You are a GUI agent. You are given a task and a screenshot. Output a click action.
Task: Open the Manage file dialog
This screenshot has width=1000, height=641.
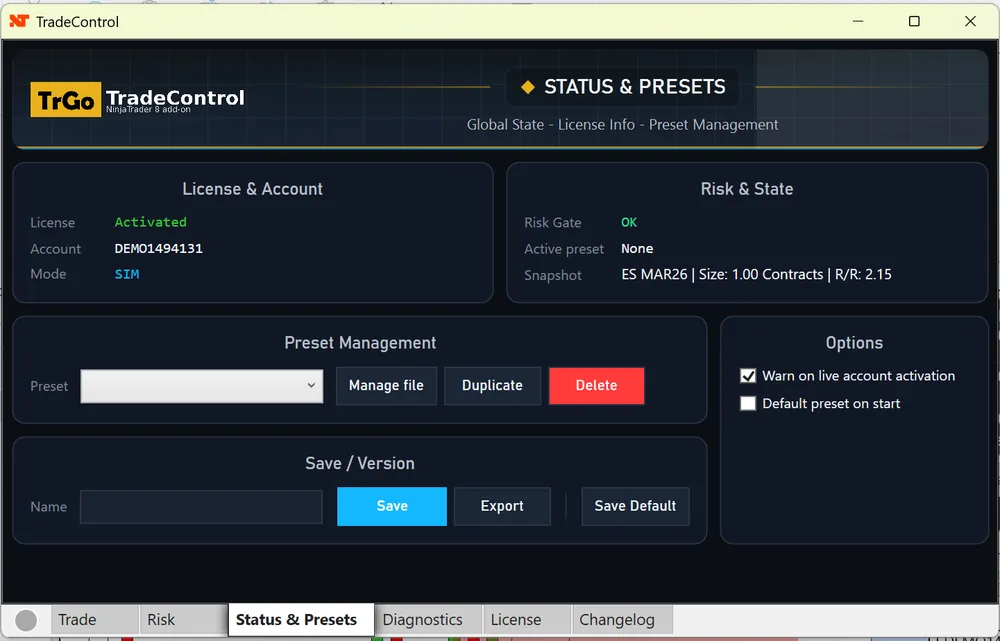click(x=386, y=386)
